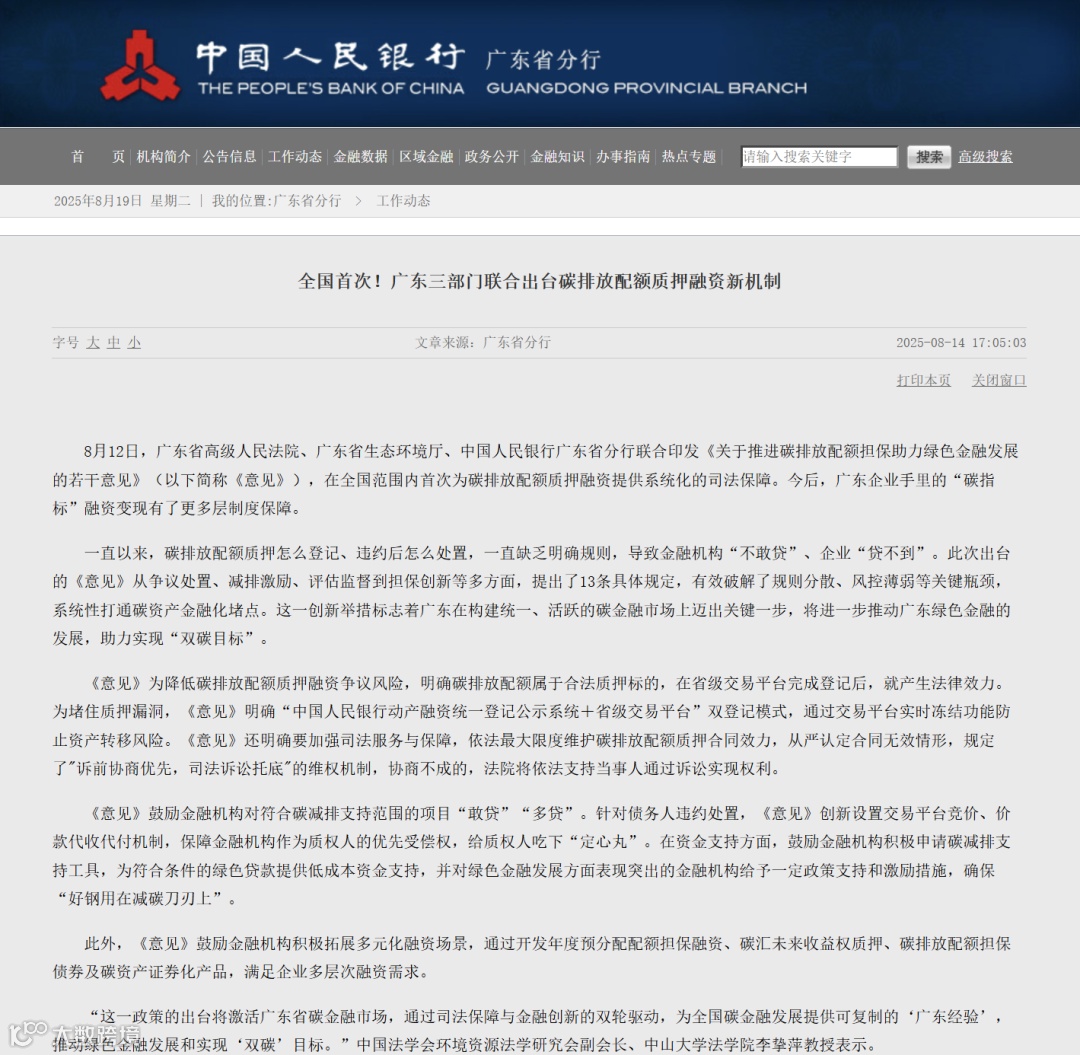Screen dimensions: 1080x1055
Task: Click the date 2025年8月19日 星期二
Action: [x=122, y=200]
